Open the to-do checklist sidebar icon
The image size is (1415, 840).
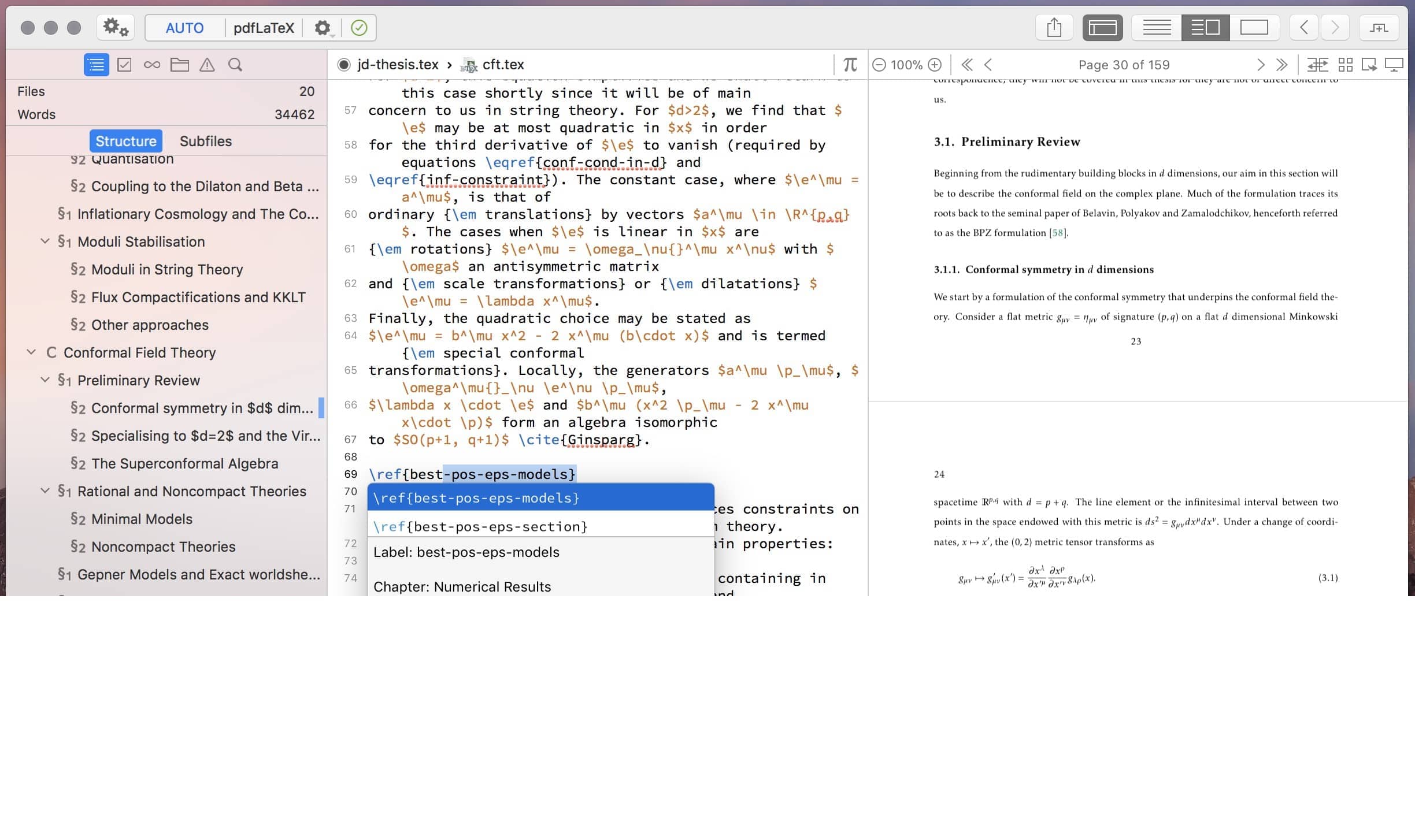124,65
